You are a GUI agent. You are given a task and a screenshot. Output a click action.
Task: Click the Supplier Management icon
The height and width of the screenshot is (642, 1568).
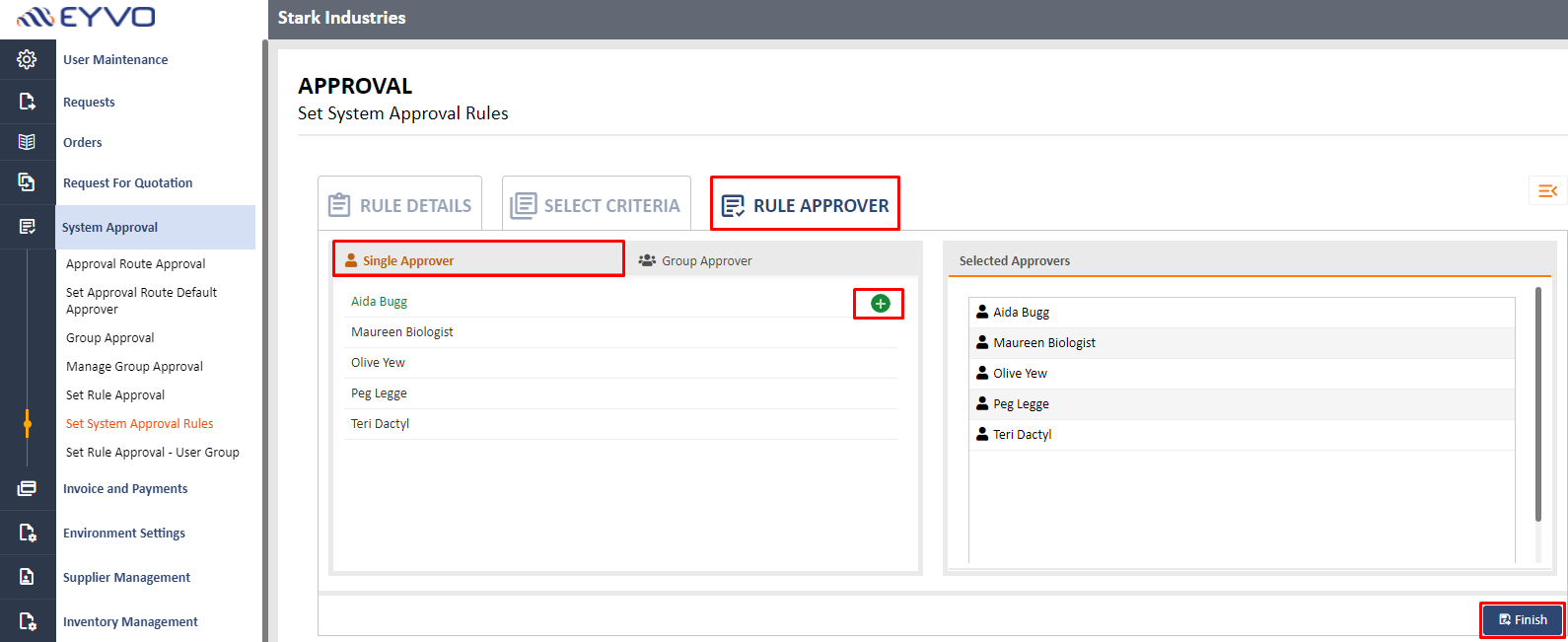point(27,577)
